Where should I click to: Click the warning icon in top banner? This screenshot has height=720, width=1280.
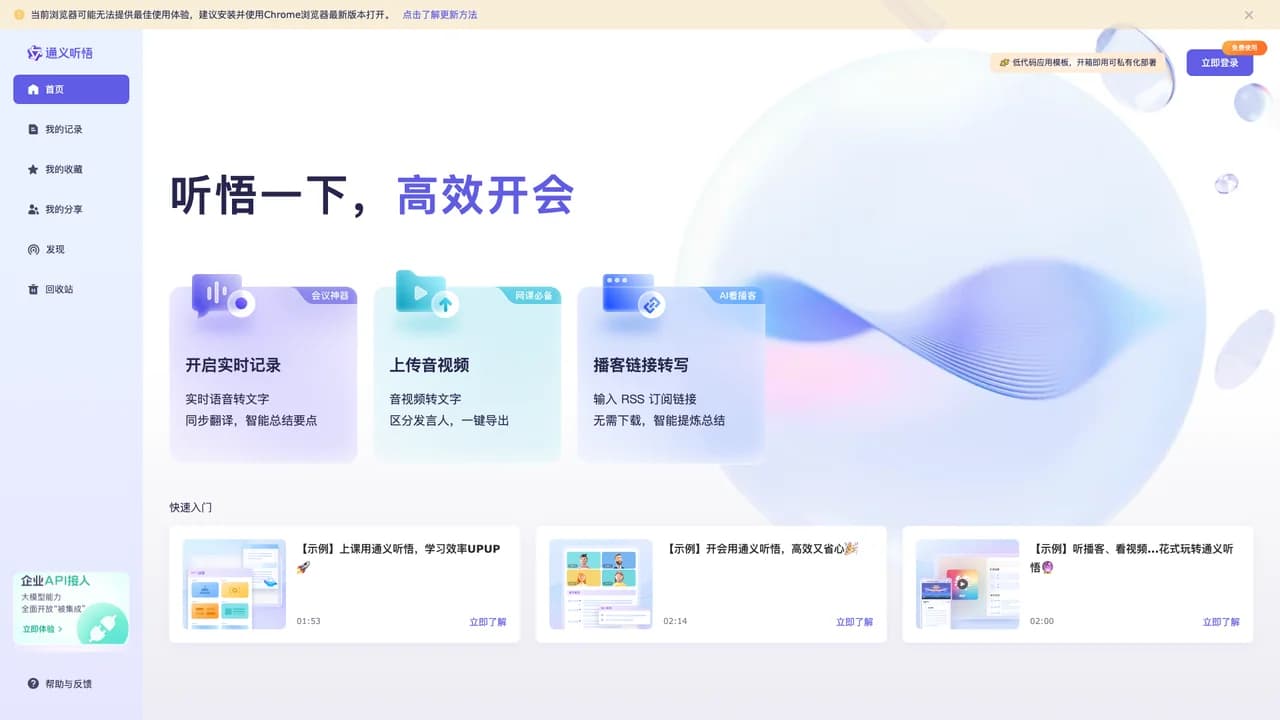[19, 15]
